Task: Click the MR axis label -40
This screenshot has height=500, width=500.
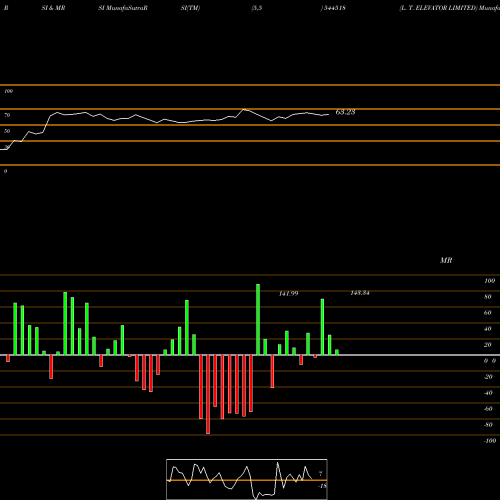Action: point(488,393)
